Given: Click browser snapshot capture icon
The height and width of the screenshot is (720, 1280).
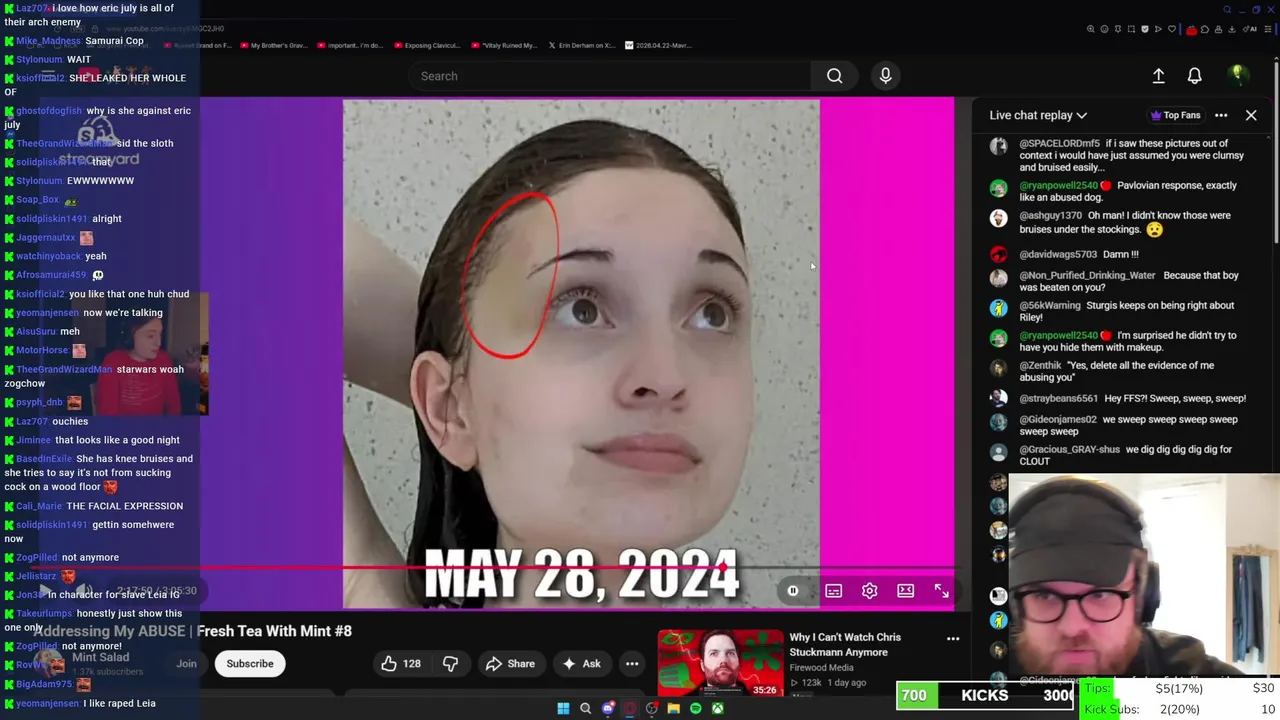Looking at the screenshot, I should point(1131,29).
